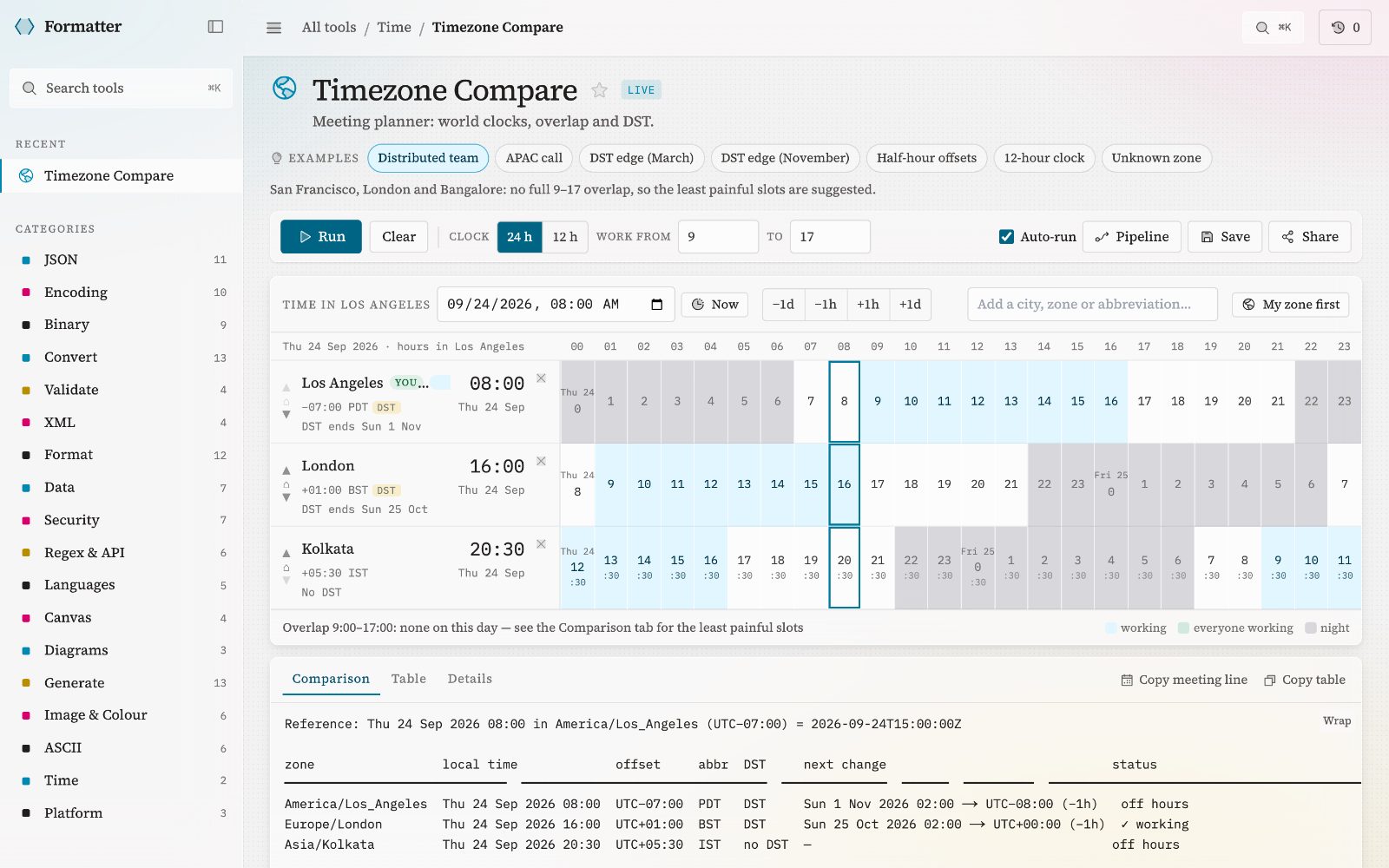Switch clock to 12 h format

[565, 237]
